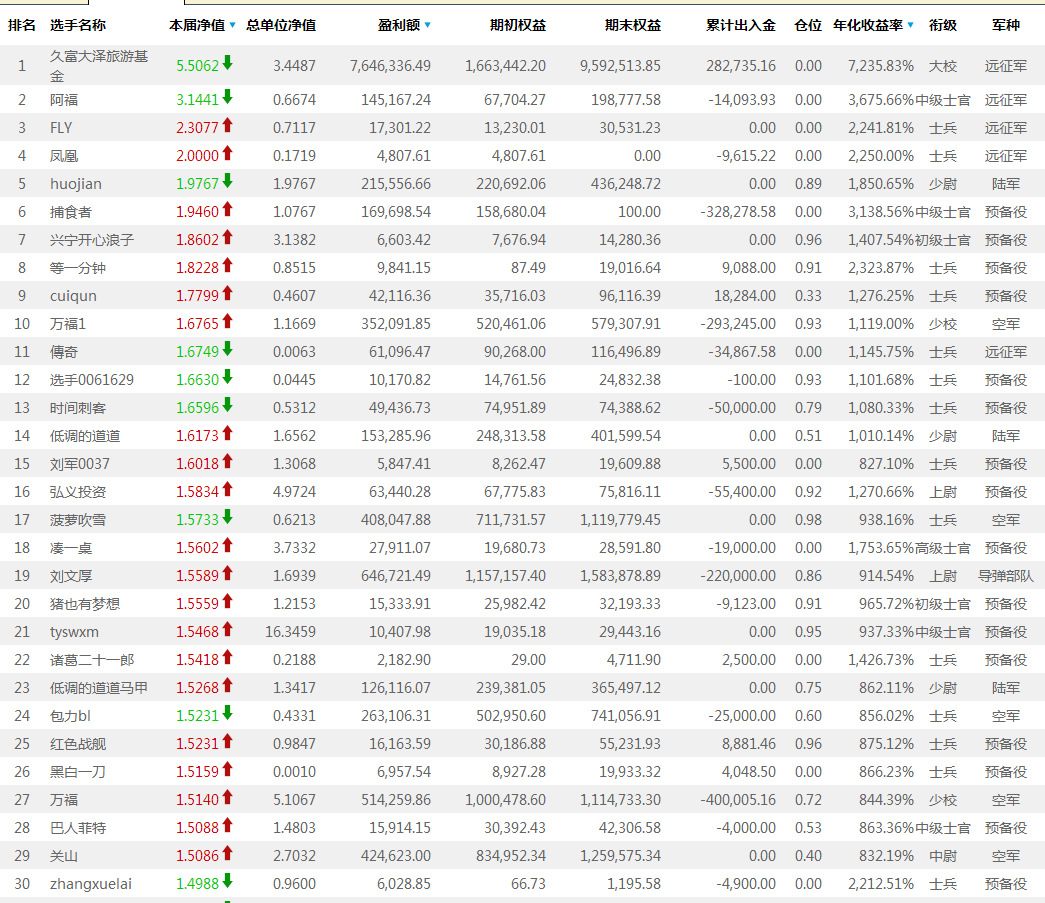Select player name zhangxuelai
This screenshot has width=1045, height=903.
pyautogui.click(x=91, y=884)
